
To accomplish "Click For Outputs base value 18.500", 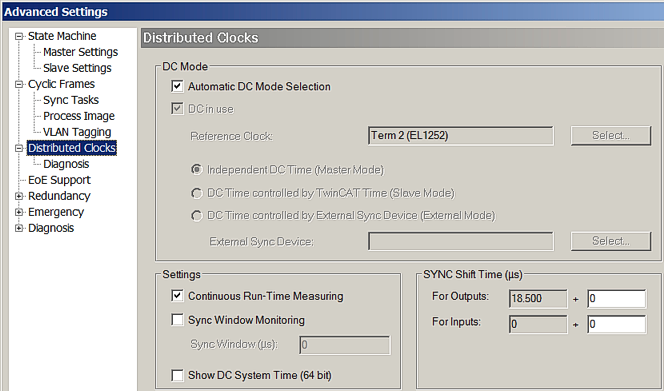I will tap(538, 299).
